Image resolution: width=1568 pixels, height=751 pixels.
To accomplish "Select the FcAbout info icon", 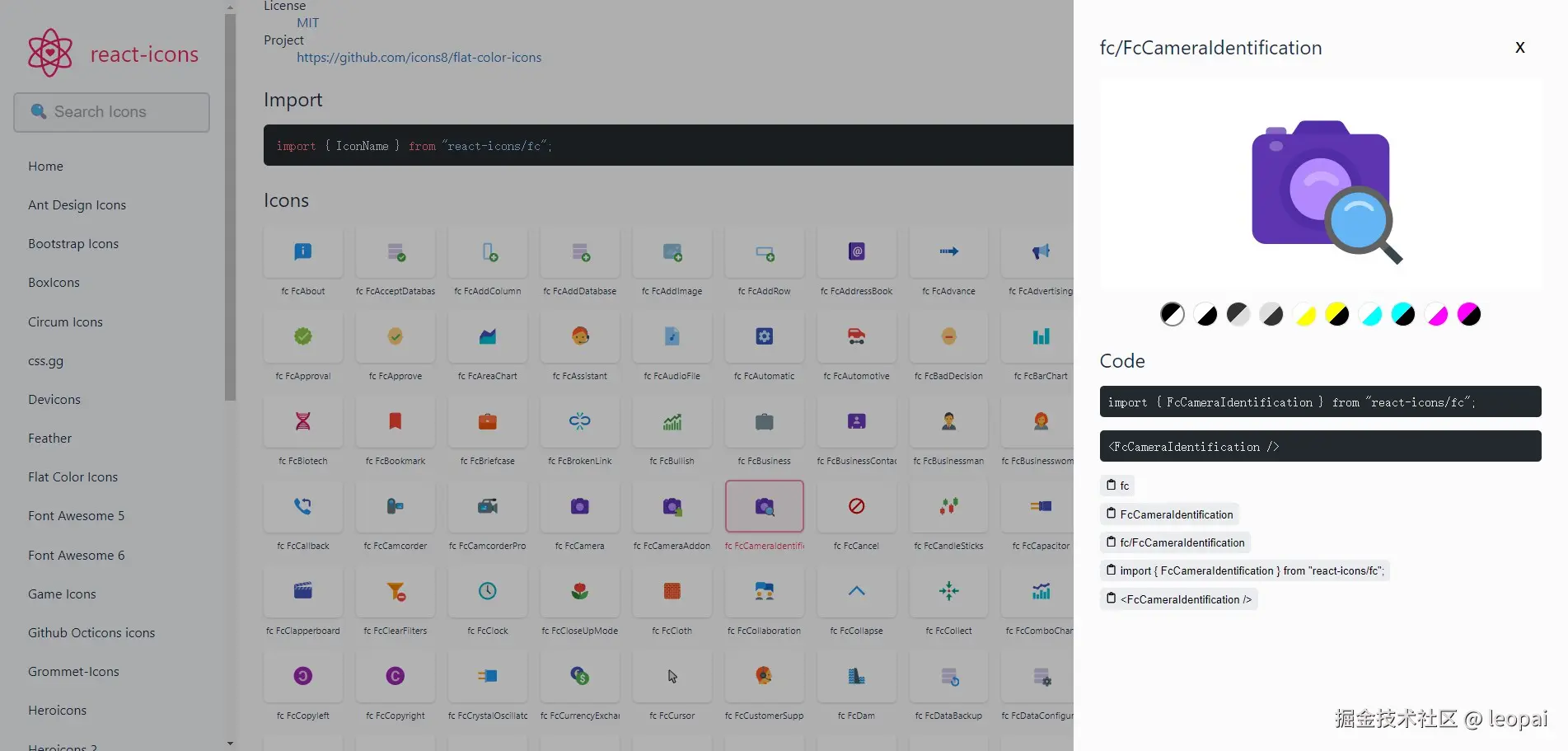I will point(303,252).
